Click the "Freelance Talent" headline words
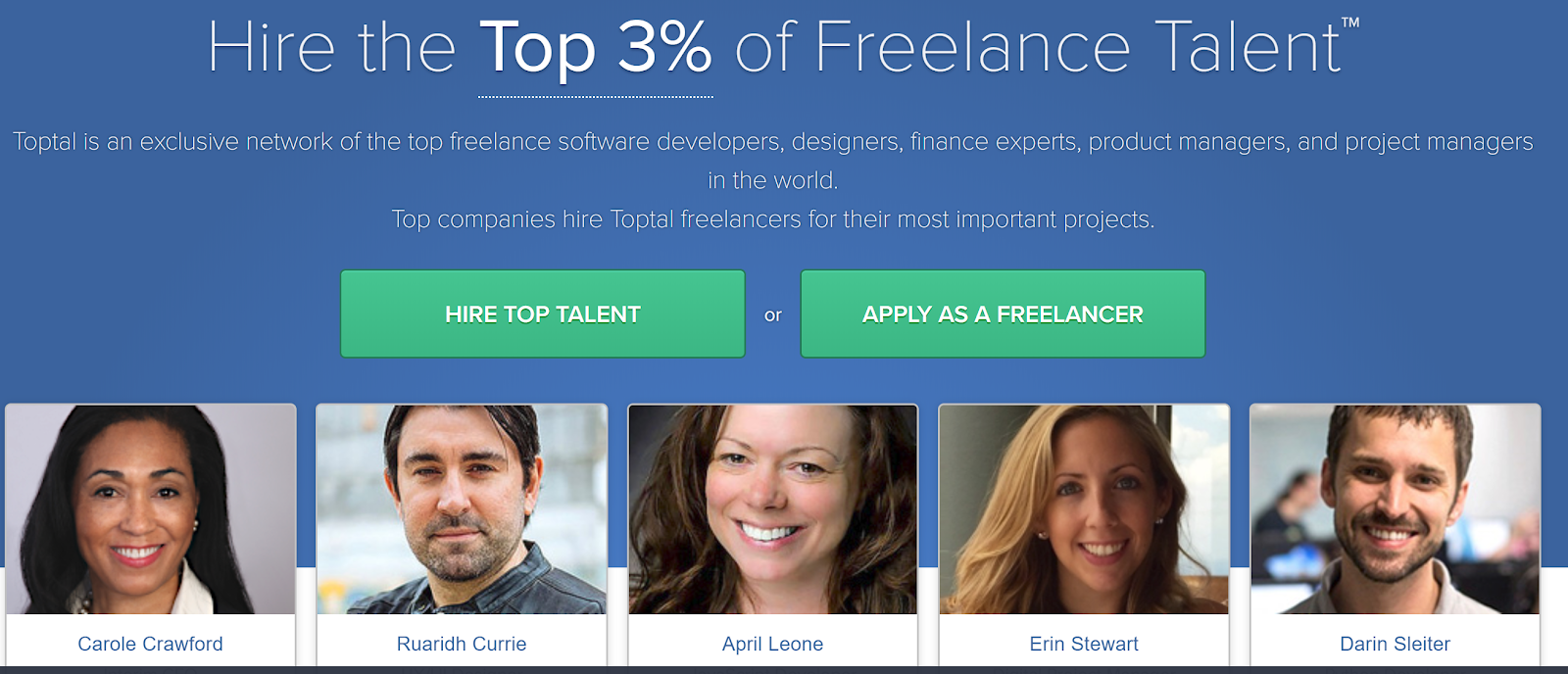Viewport: 1568px width, 674px height. click(x=1077, y=47)
